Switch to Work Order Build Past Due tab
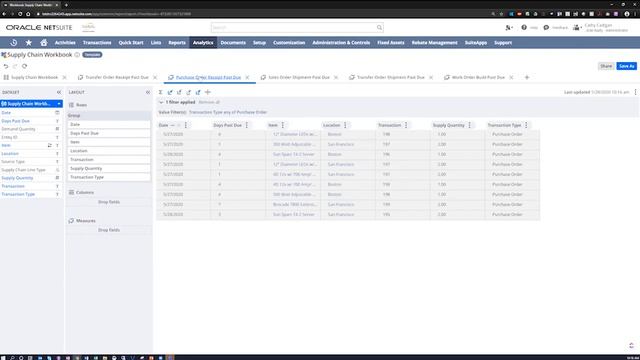Screen dimensions: 640x360 [478, 77]
